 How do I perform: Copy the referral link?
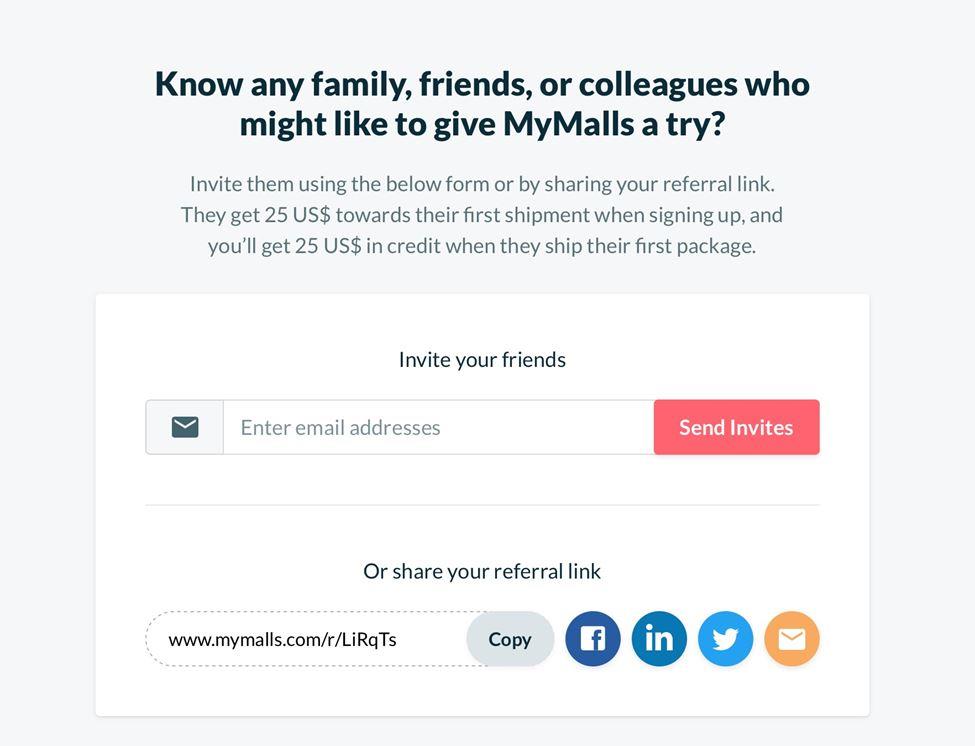(510, 639)
